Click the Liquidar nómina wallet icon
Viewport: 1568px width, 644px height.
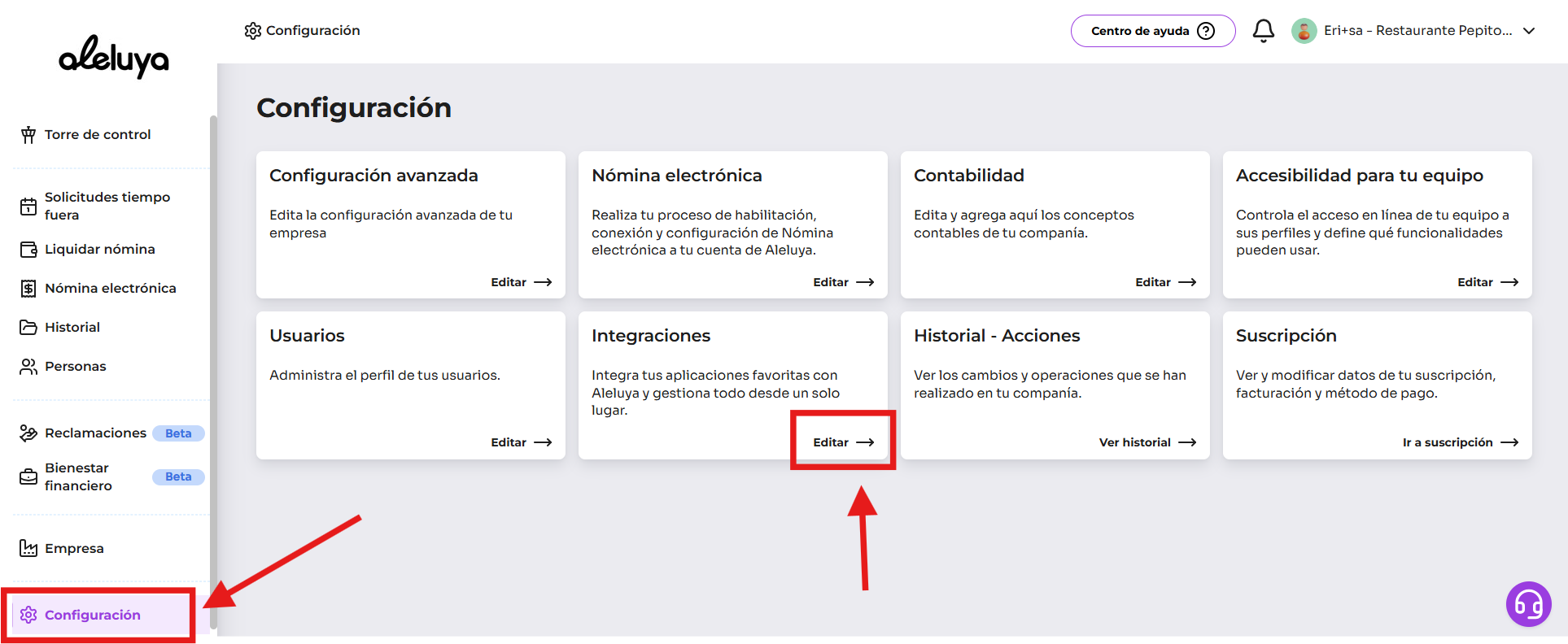click(x=28, y=250)
